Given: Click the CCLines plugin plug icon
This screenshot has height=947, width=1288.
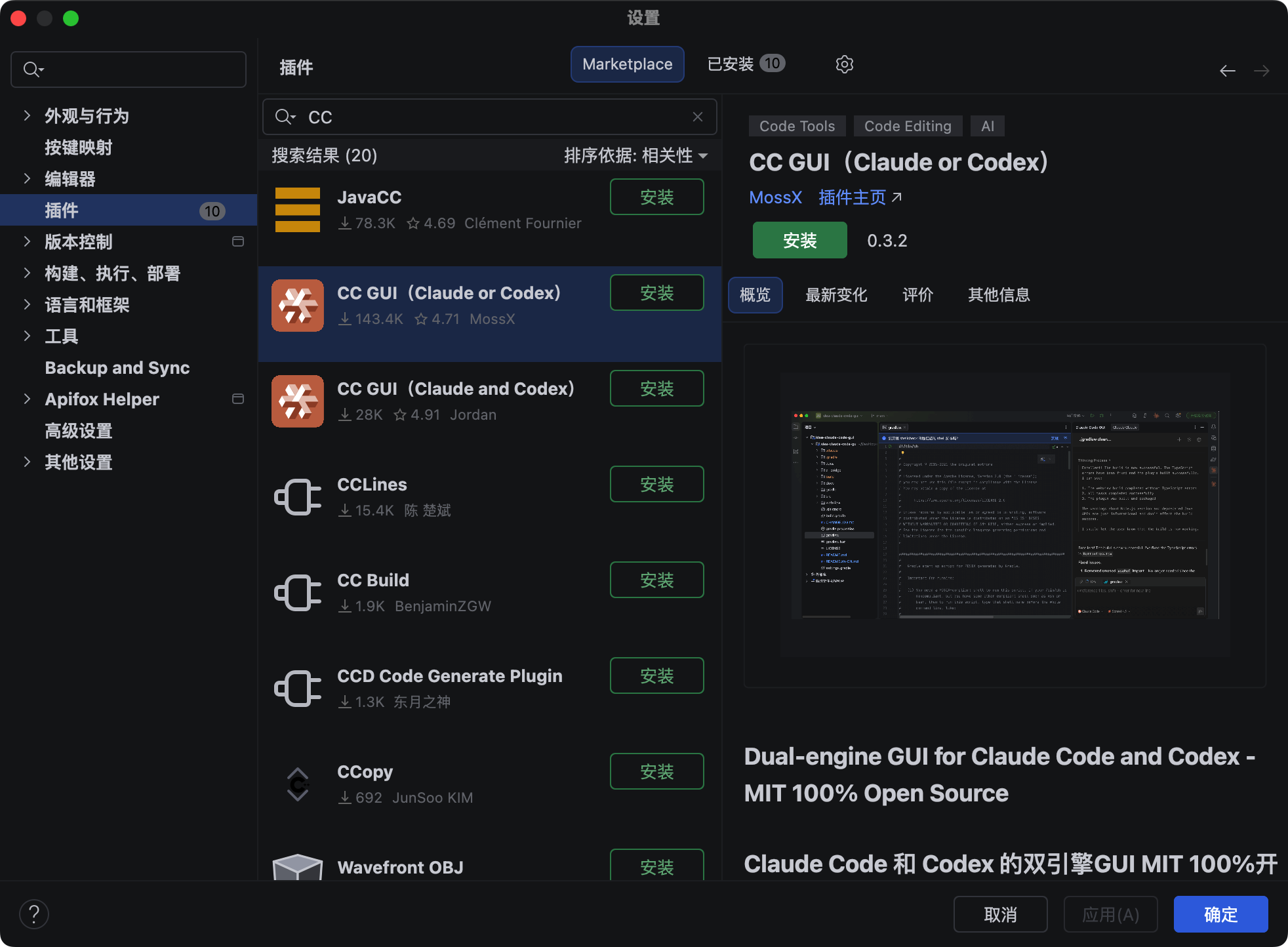Looking at the screenshot, I should coord(297,497).
